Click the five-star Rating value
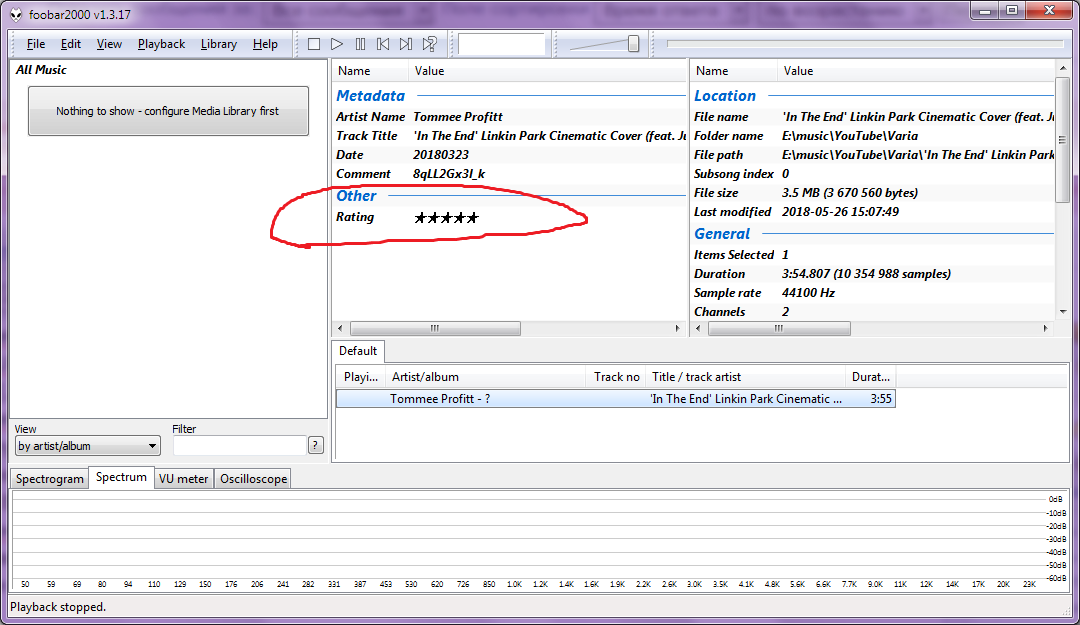 click(446, 218)
